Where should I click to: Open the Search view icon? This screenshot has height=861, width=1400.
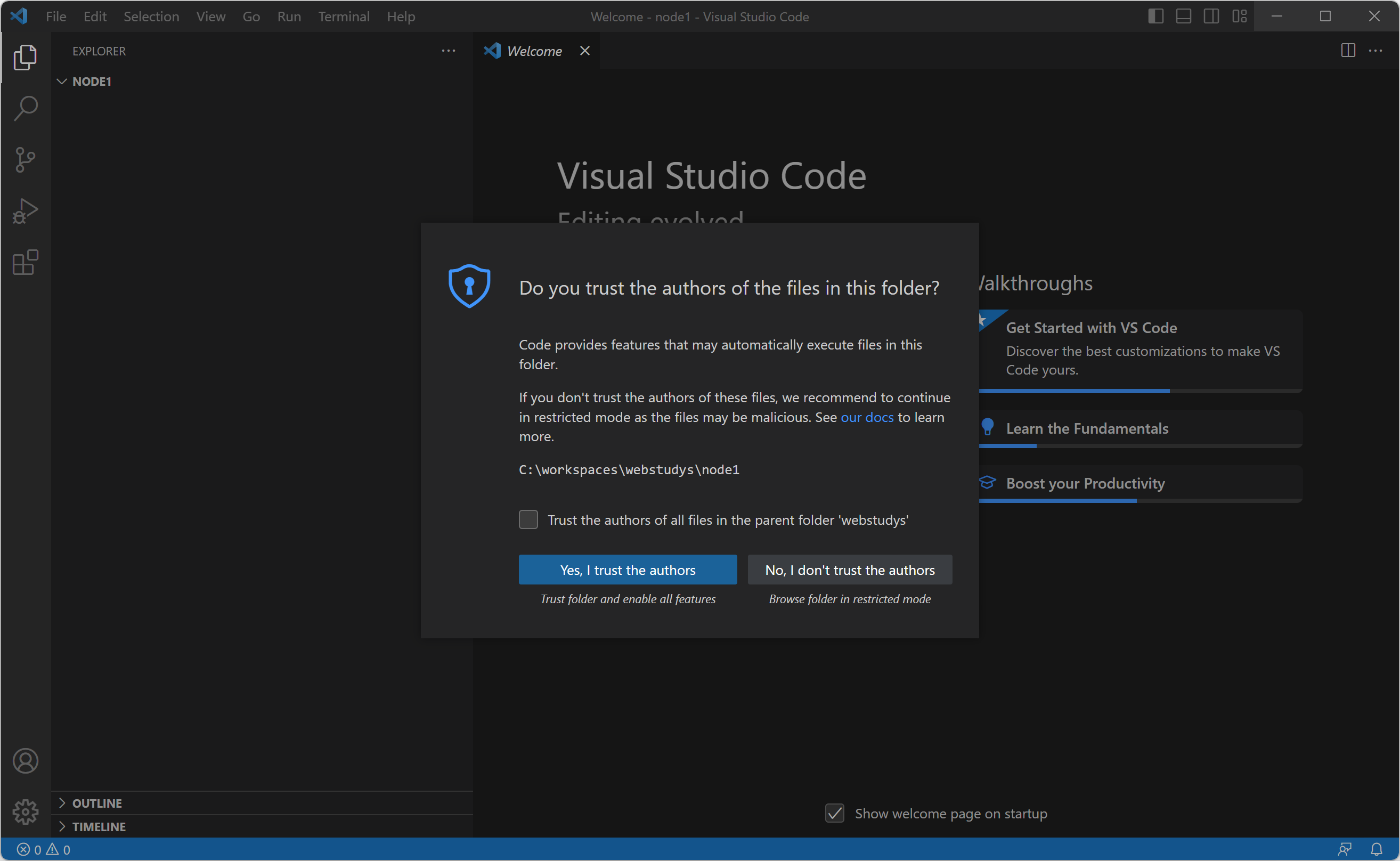pos(26,108)
